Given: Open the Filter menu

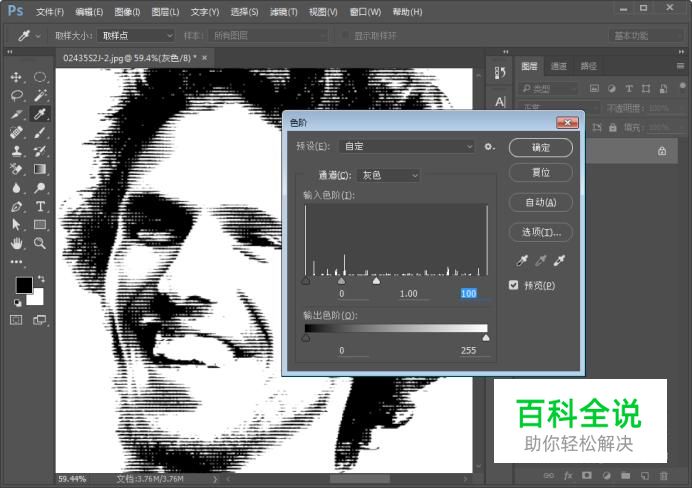Looking at the screenshot, I should pos(284,12).
